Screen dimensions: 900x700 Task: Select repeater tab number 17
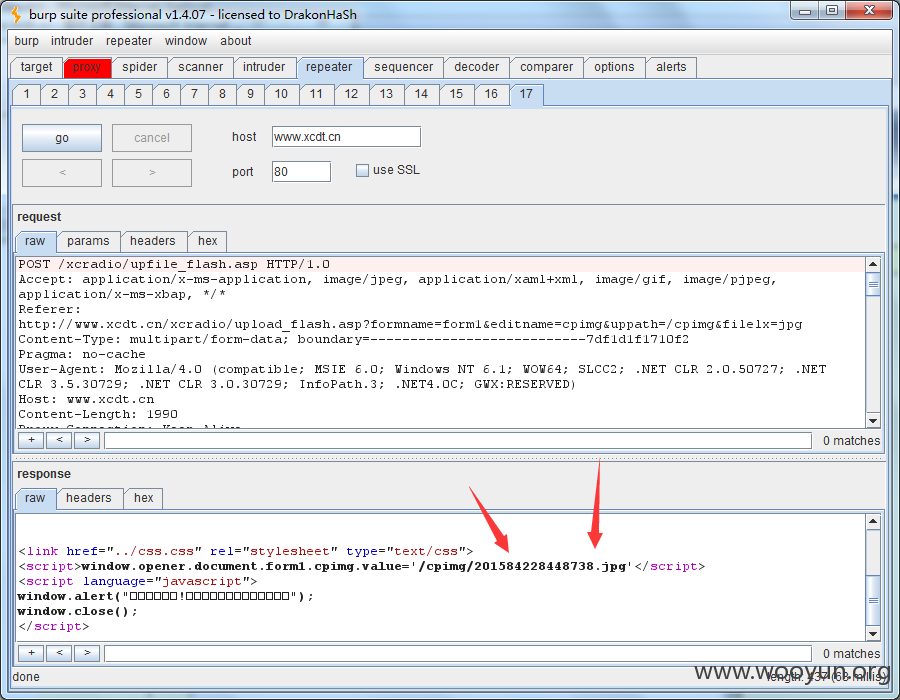(x=526, y=94)
